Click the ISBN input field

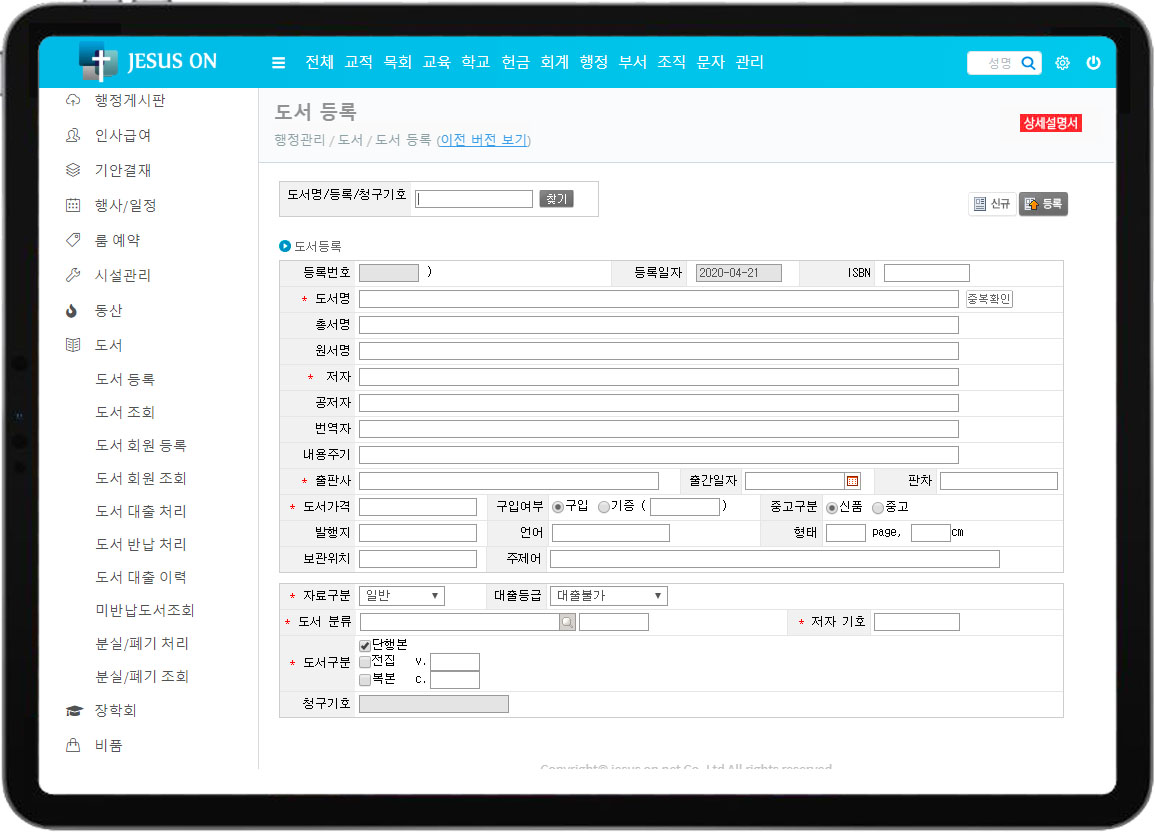[x=926, y=273]
